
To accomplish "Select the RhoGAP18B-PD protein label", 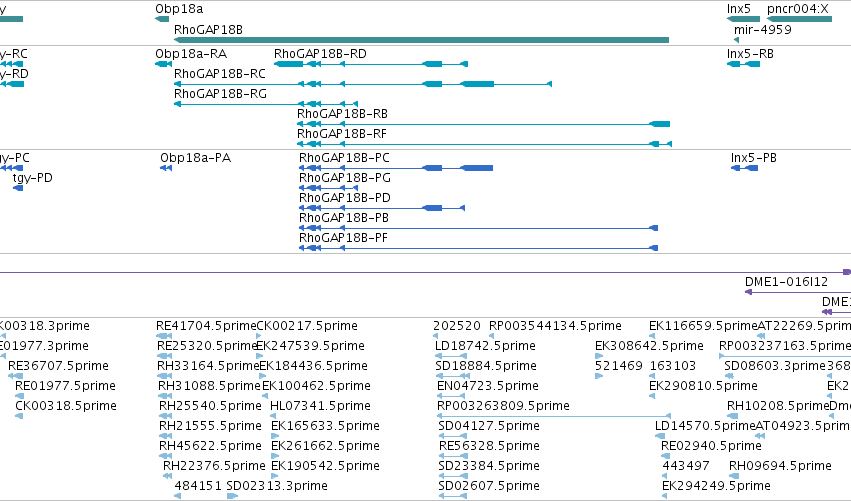I will pos(345,198).
